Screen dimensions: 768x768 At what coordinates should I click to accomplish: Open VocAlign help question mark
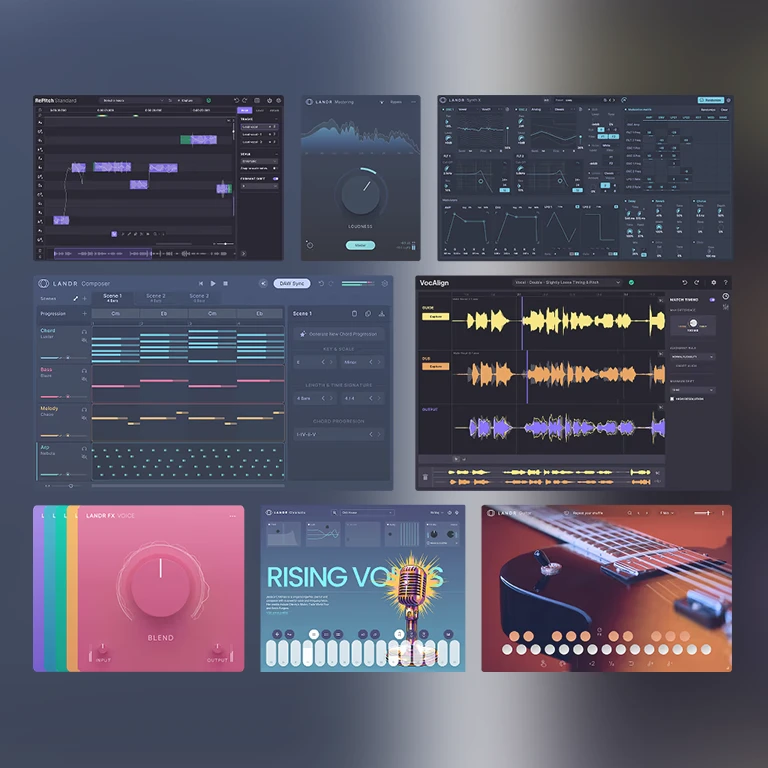tap(725, 283)
